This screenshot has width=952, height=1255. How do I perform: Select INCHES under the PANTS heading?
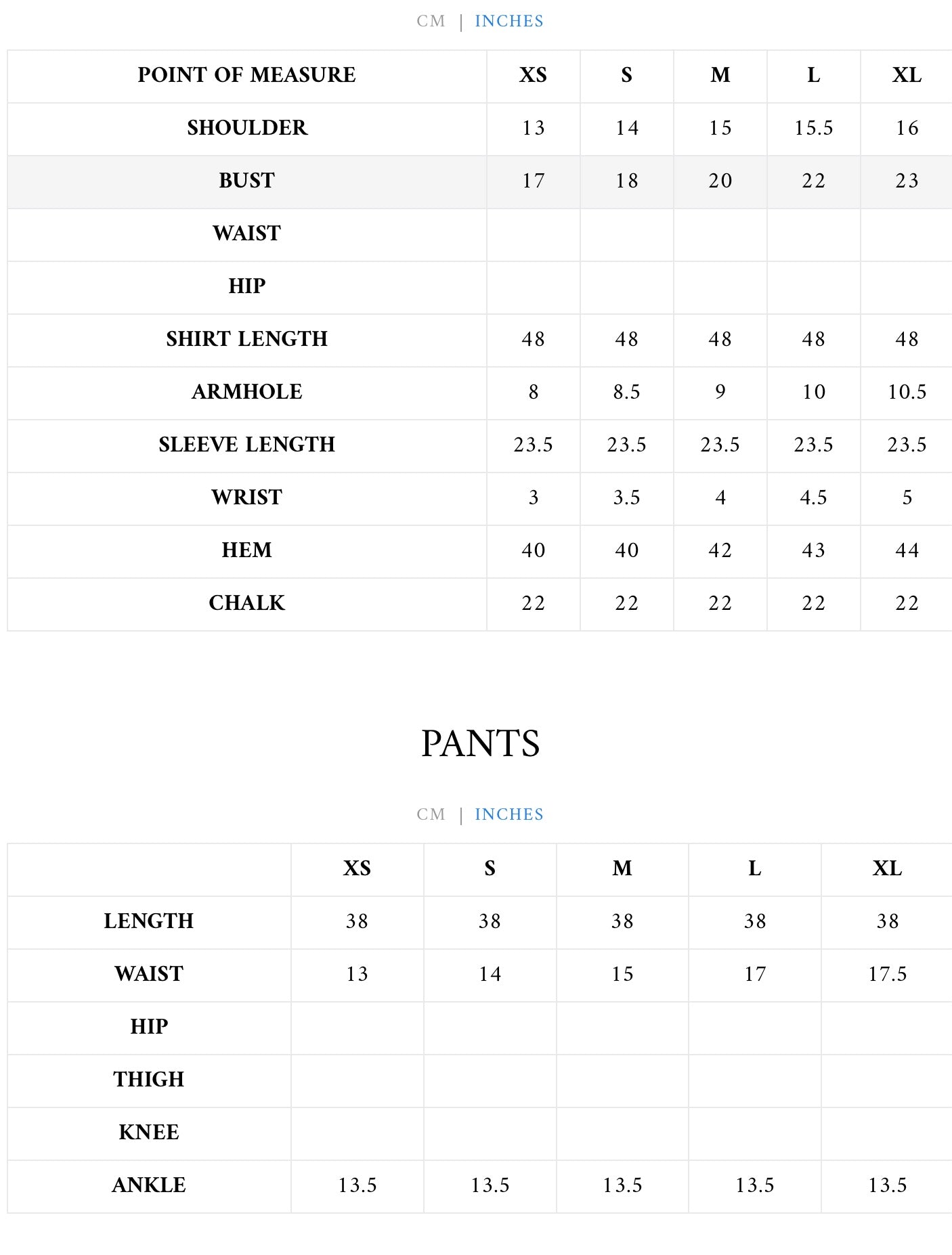click(509, 814)
